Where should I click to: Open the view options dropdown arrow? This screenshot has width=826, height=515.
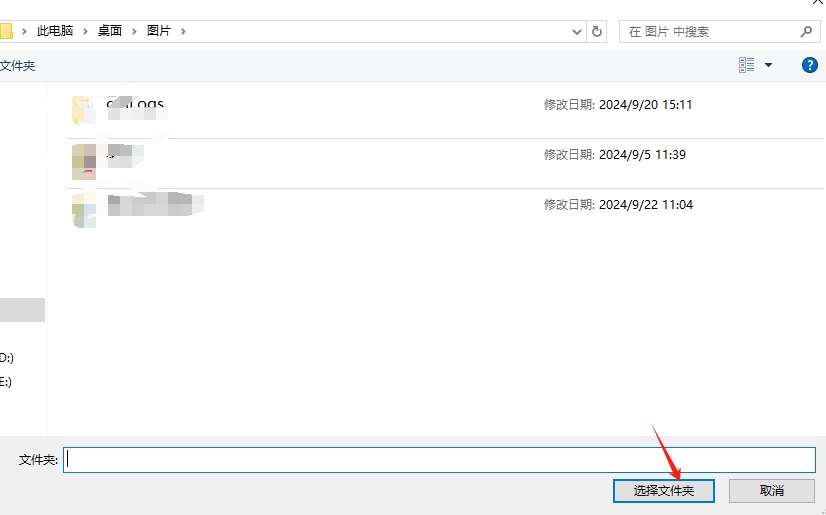tap(769, 65)
